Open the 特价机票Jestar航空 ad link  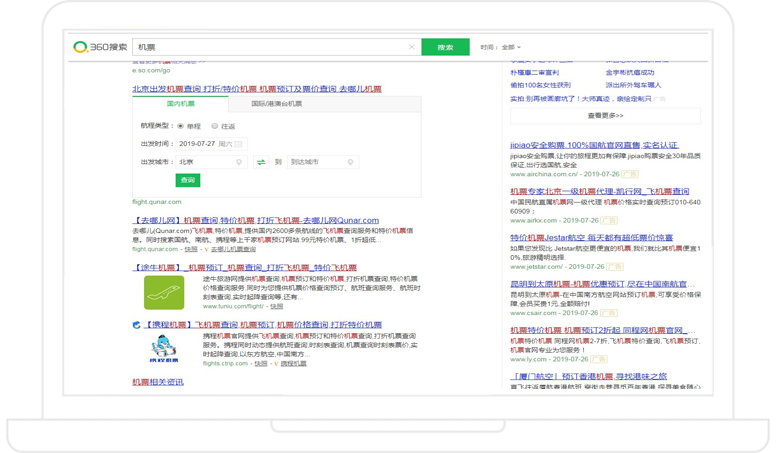[x=591, y=238]
